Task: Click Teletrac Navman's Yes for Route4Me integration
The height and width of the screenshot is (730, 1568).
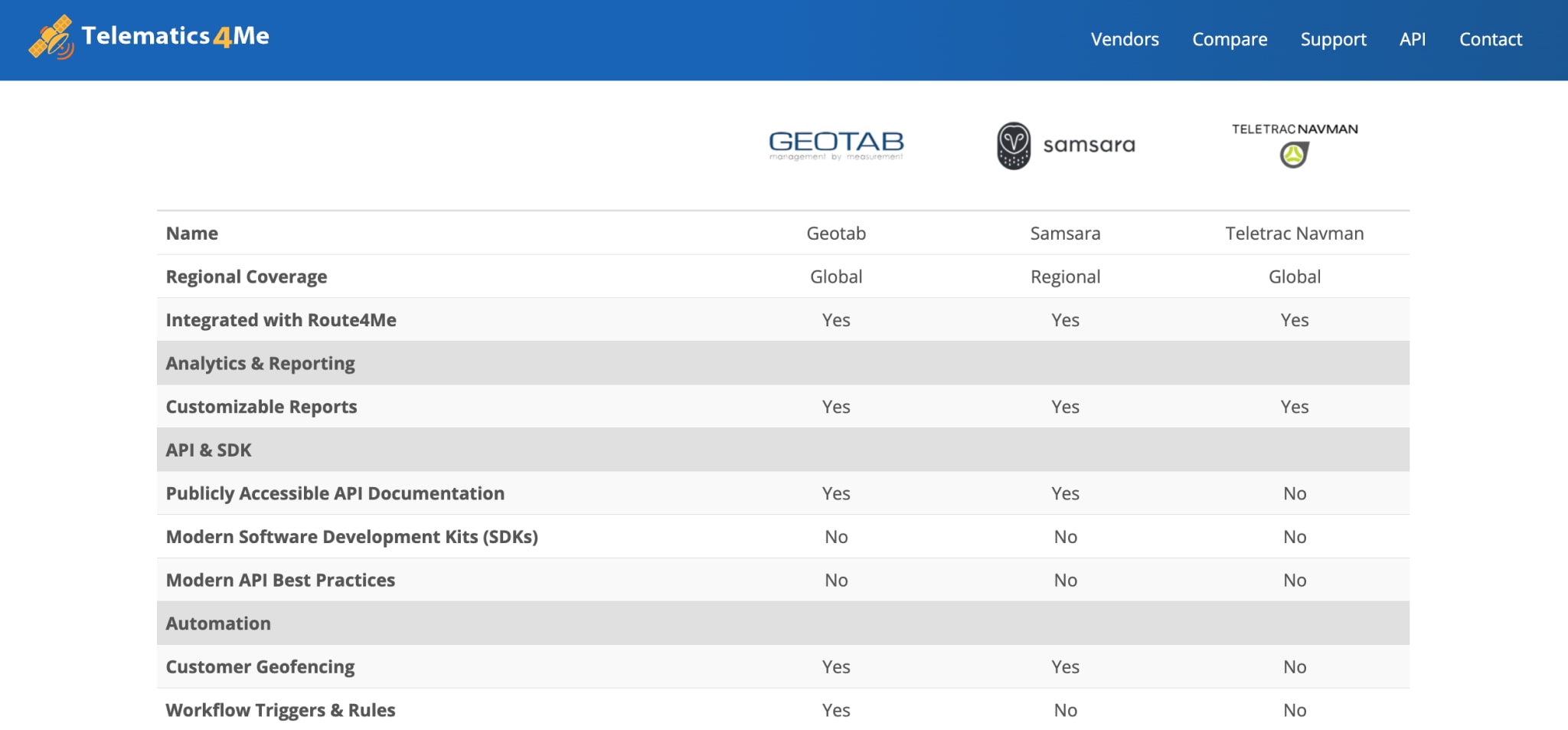Action: (1295, 319)
